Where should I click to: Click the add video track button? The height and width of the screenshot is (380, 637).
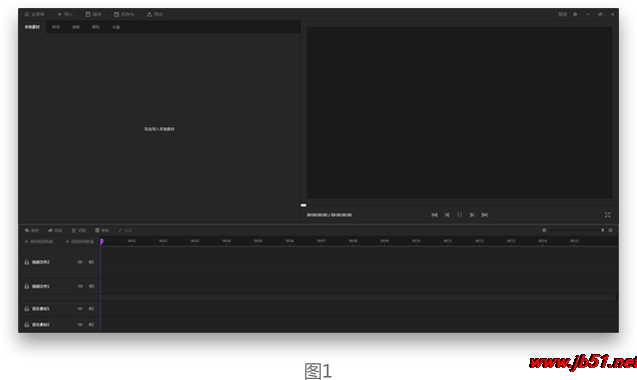pos(39,241)
